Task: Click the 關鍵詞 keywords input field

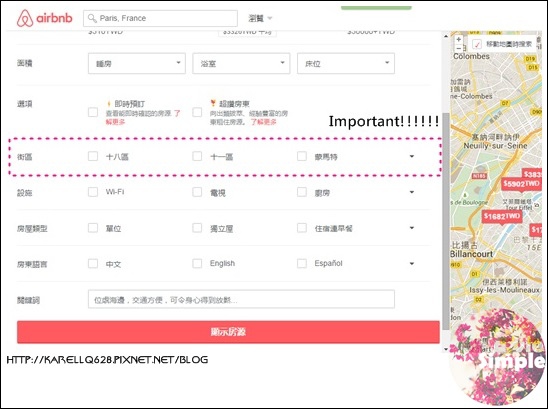Action: click(241, 299)
